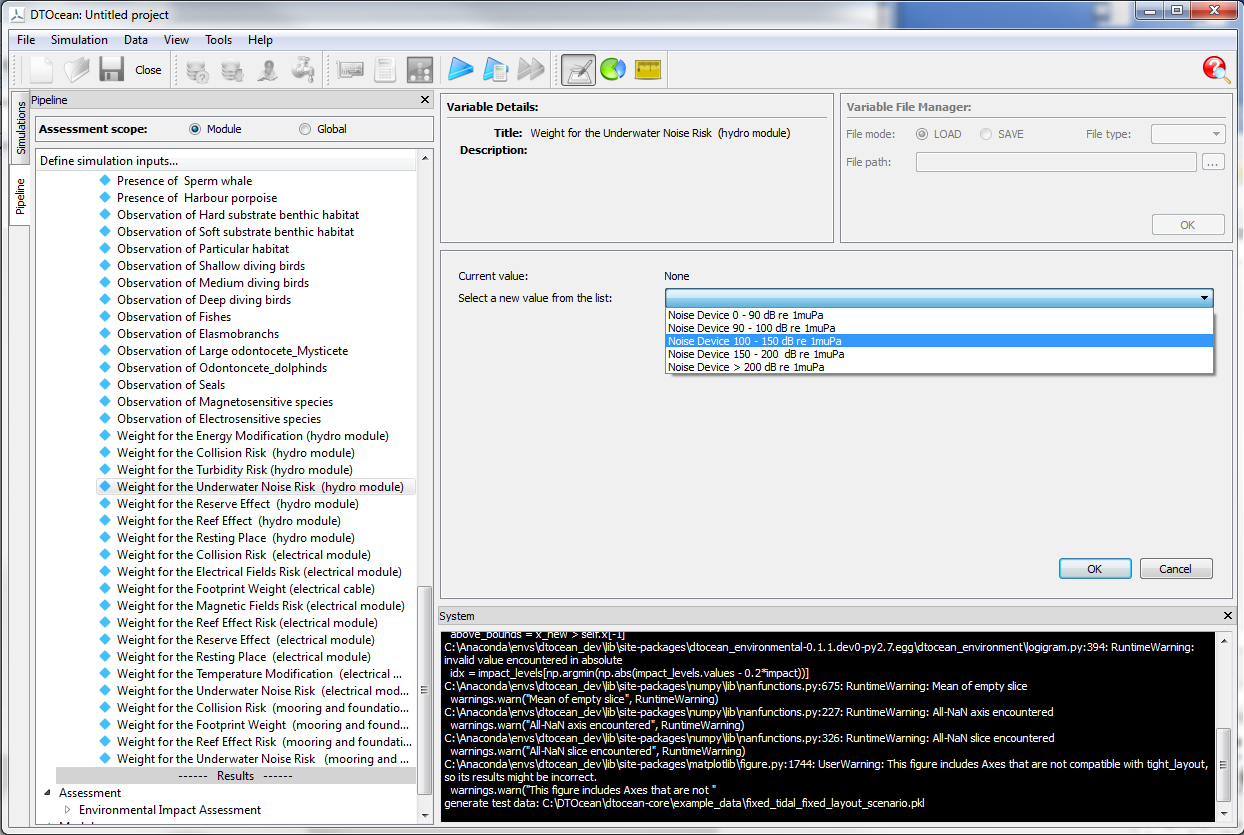
Task: Select the pie chart plots icon
Action: click(613, 69)
